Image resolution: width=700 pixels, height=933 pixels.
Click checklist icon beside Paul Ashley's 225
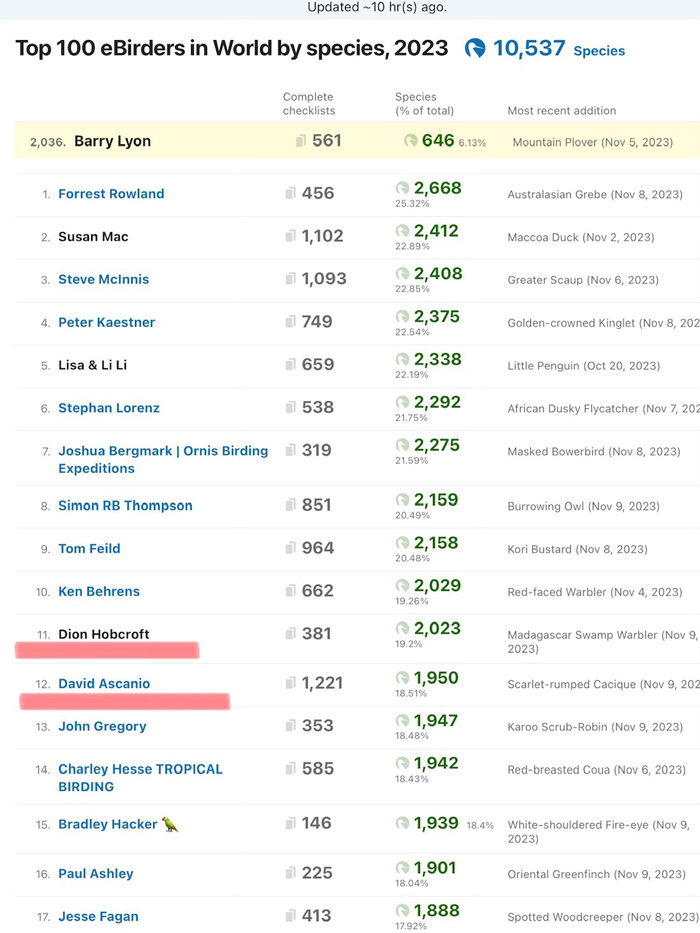pyautogui.click(x=290, y=873)
